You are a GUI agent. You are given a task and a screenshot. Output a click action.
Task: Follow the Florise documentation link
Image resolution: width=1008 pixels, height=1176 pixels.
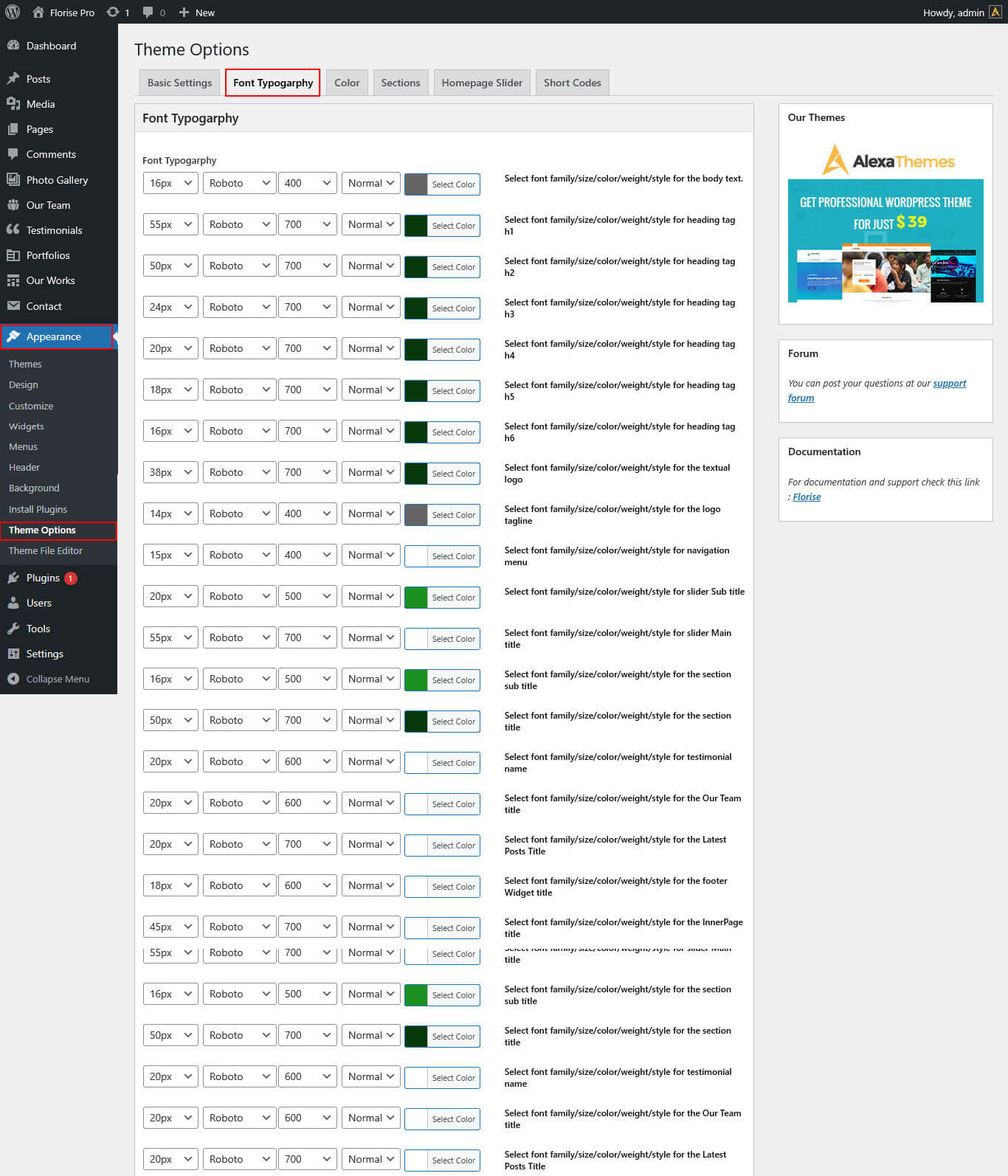click(807, 497)
